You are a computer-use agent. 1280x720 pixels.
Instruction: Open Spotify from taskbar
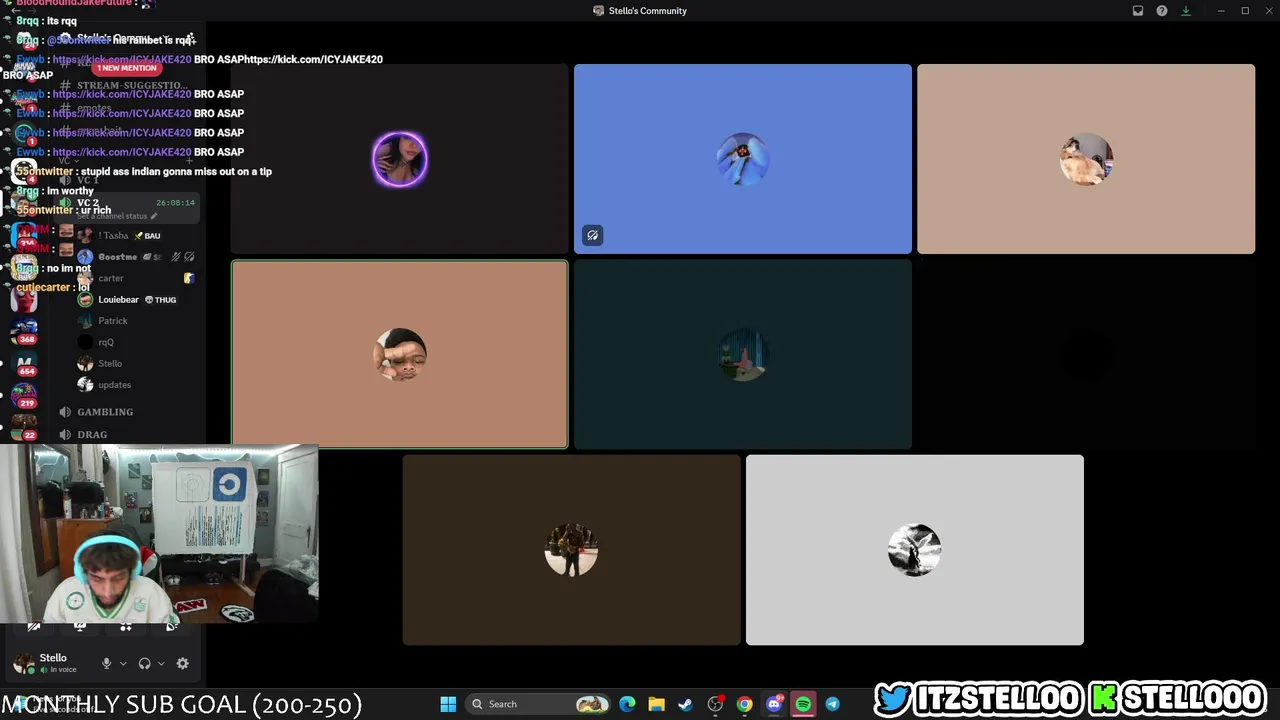(x=803, y=704)
